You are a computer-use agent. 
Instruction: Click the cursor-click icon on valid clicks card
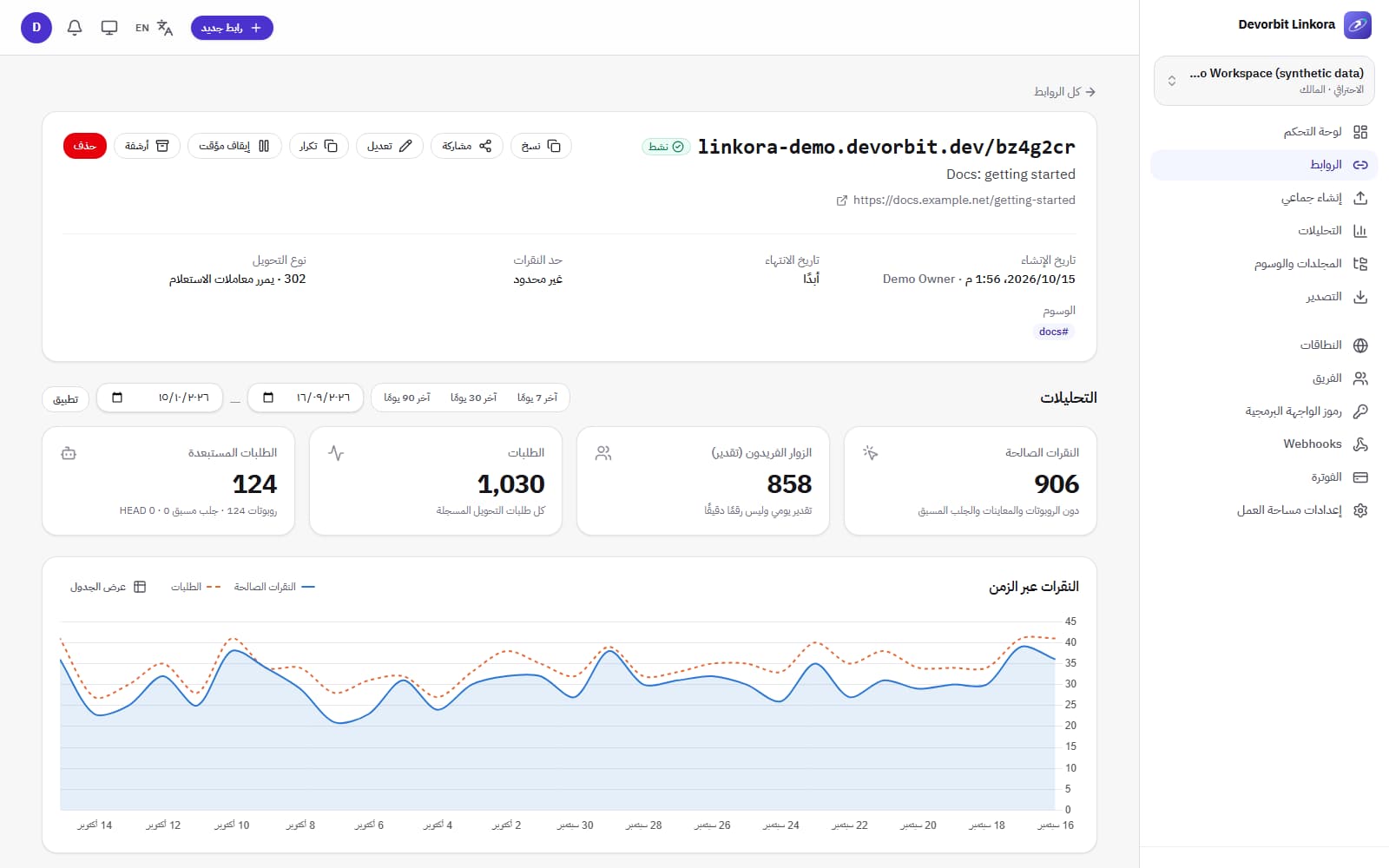click(871, 453)
